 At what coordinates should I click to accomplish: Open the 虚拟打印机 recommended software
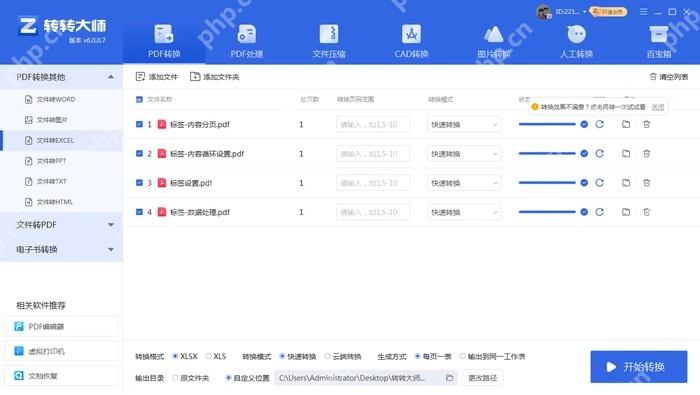click(62, 351)
